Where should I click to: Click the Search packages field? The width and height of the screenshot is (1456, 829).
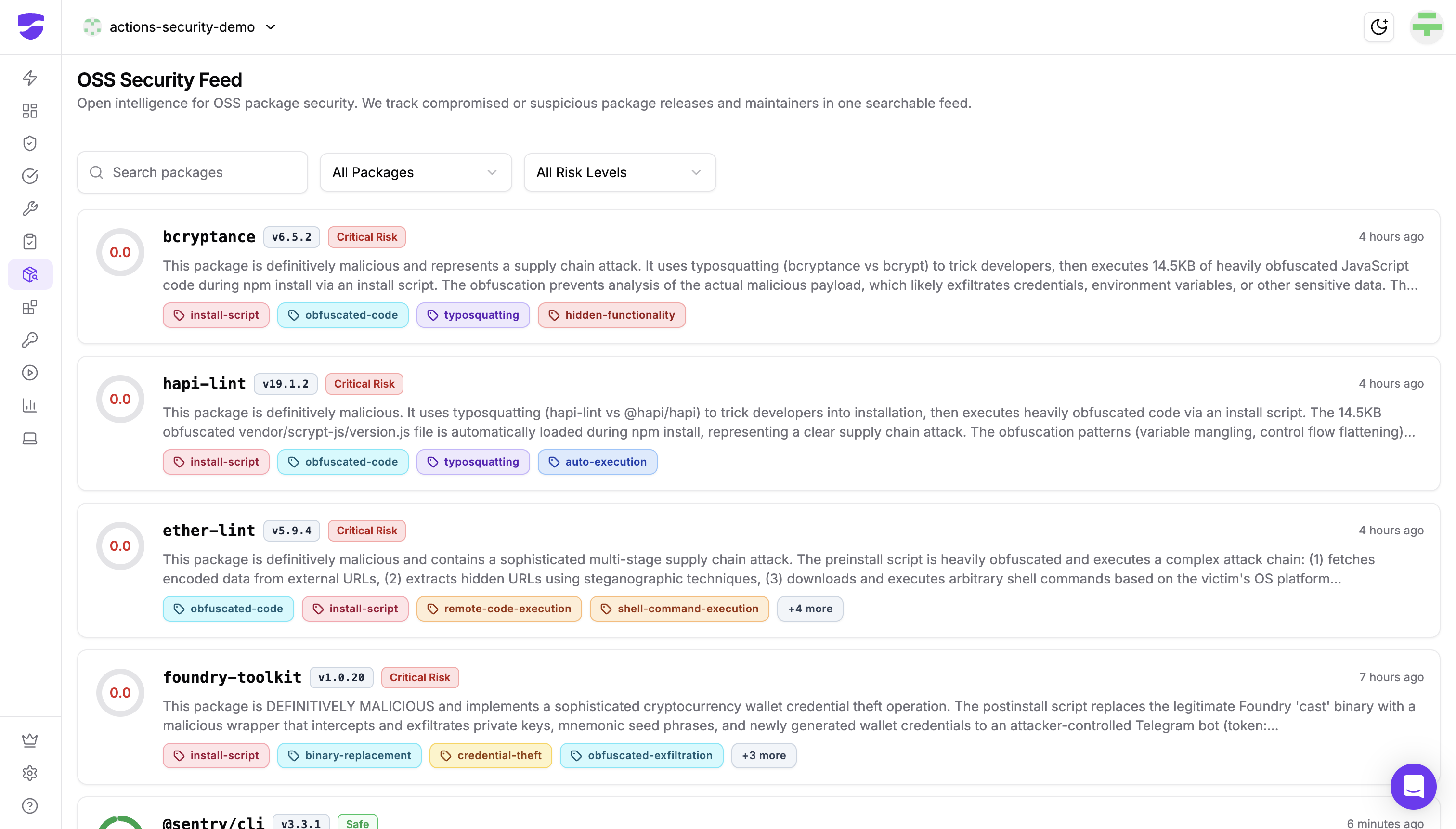[193, 172]
